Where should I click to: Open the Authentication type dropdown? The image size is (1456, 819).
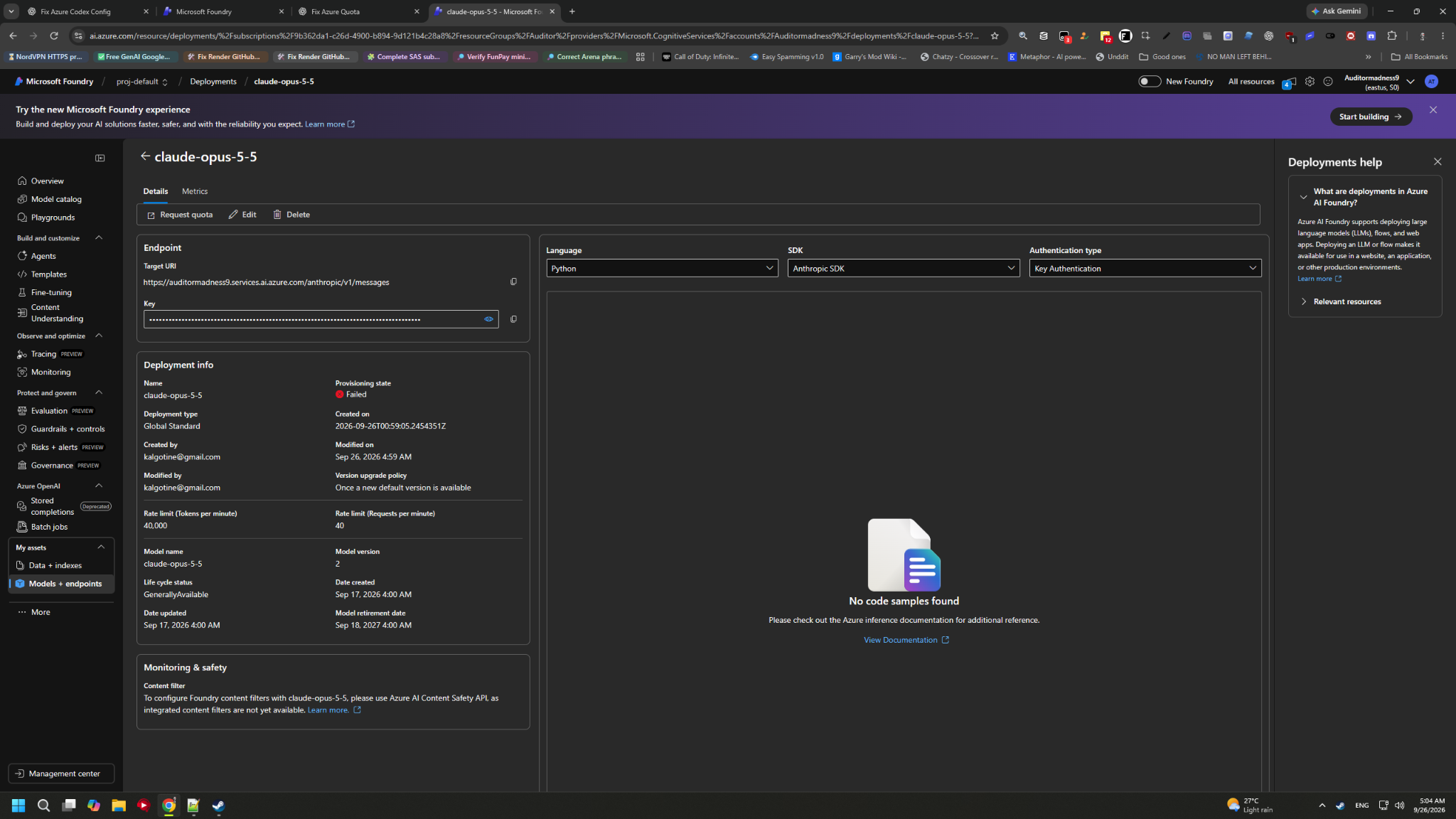tap(1145, 268)
